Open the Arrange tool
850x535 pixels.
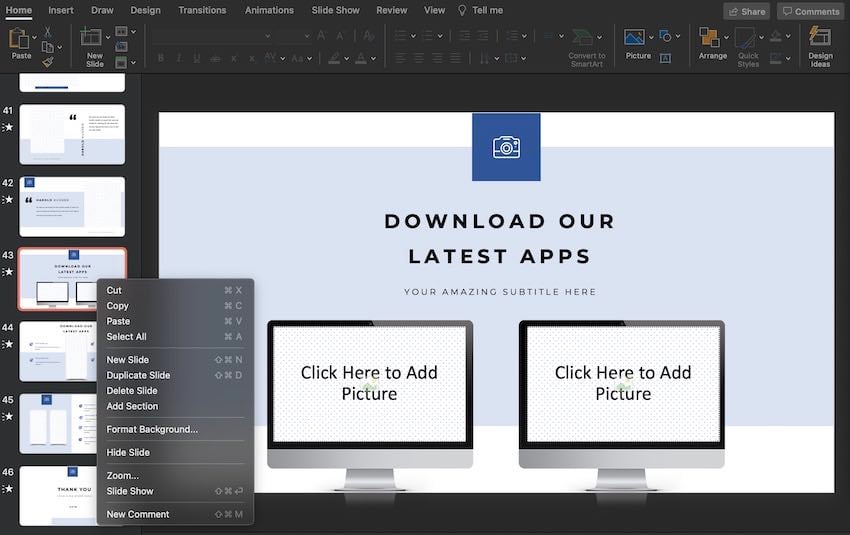pyautogui.click(x=709, y=38)
